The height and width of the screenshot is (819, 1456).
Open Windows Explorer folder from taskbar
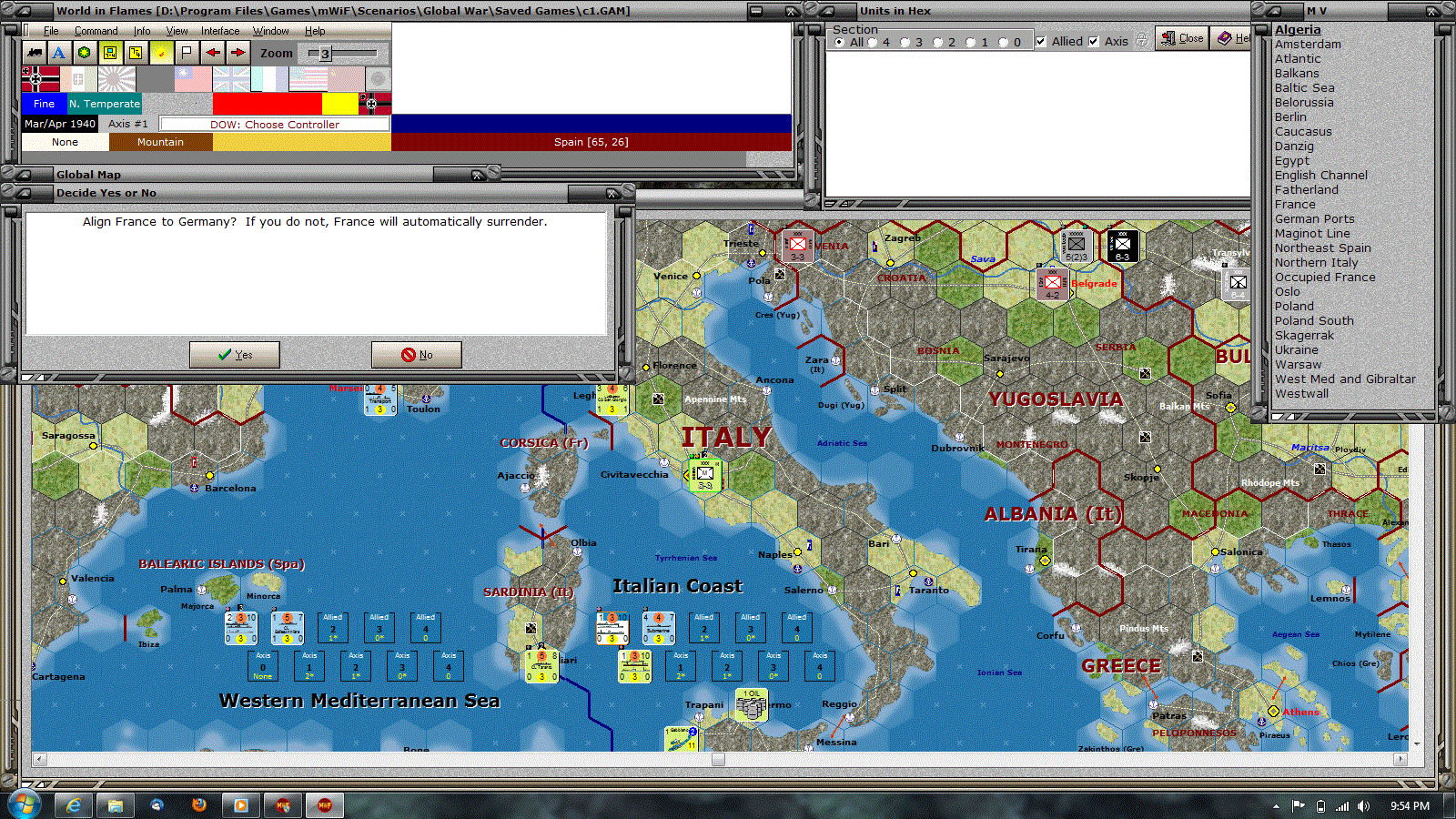click(x=116, y=805)
